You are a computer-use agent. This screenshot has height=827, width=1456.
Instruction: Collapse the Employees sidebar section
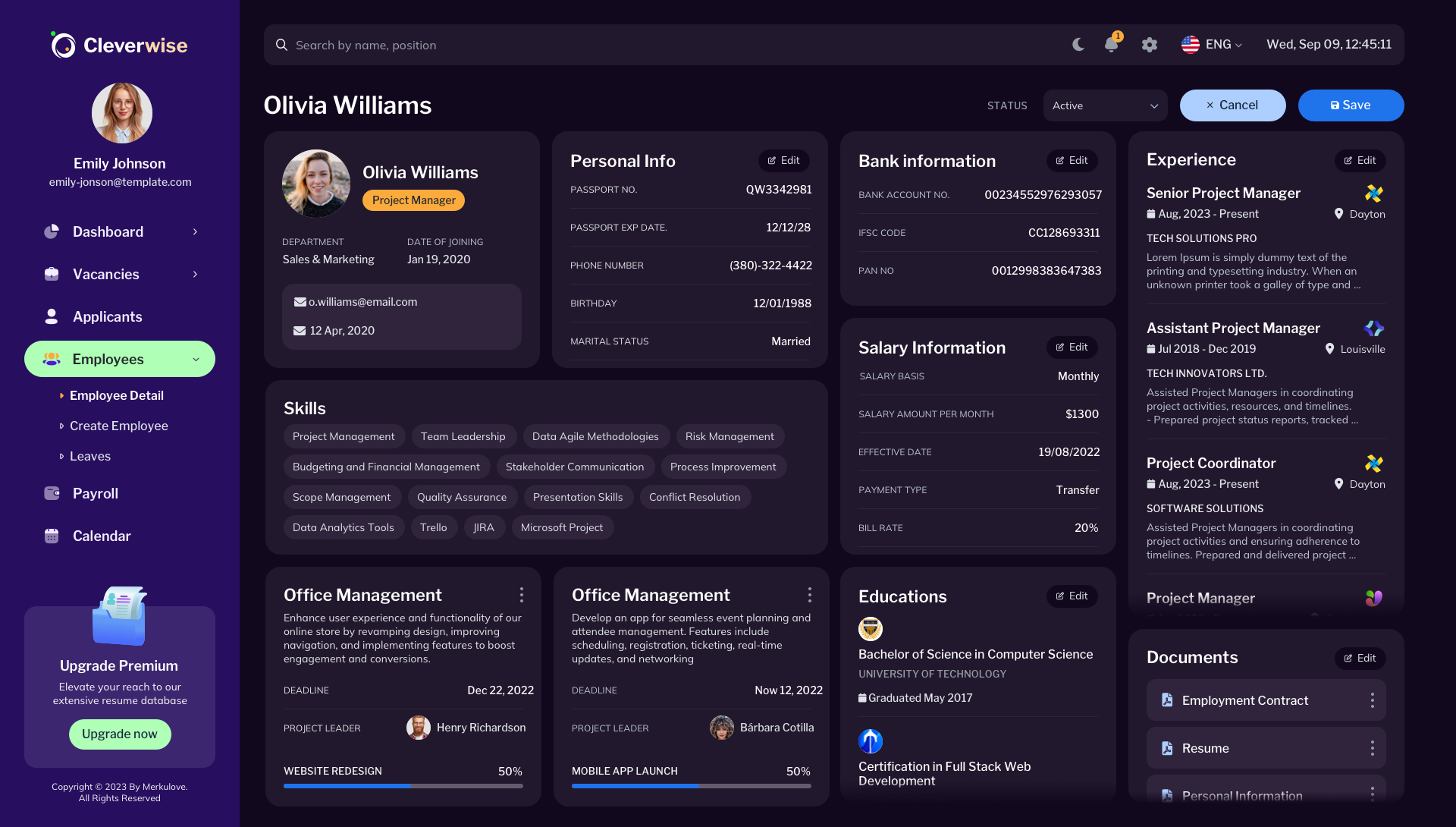click(196, 359)
